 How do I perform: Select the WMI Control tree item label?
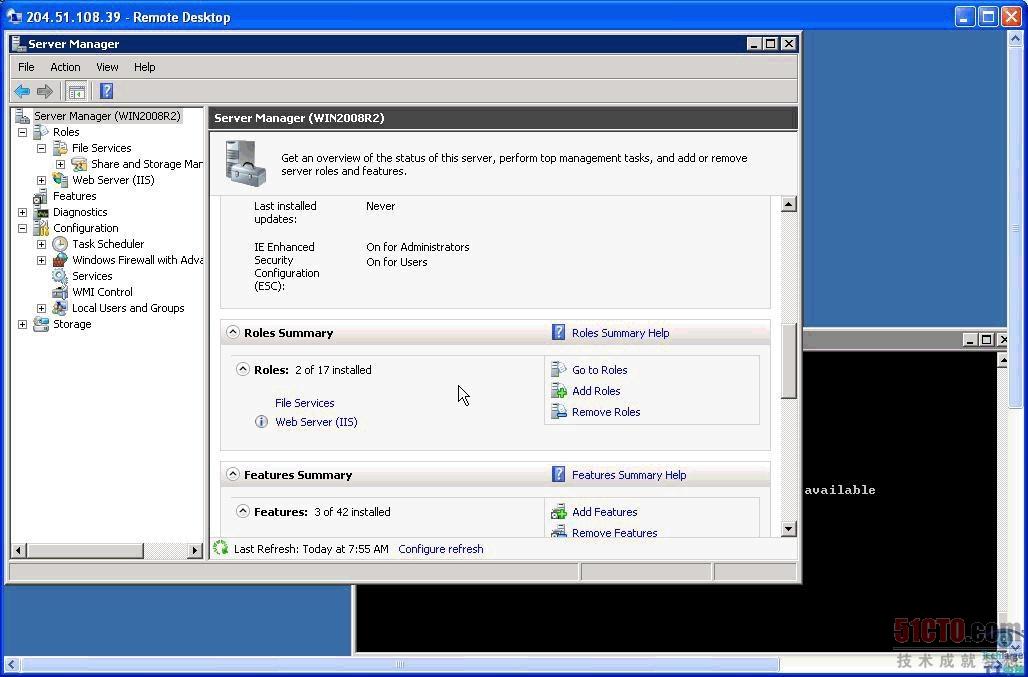pos(102,292)
